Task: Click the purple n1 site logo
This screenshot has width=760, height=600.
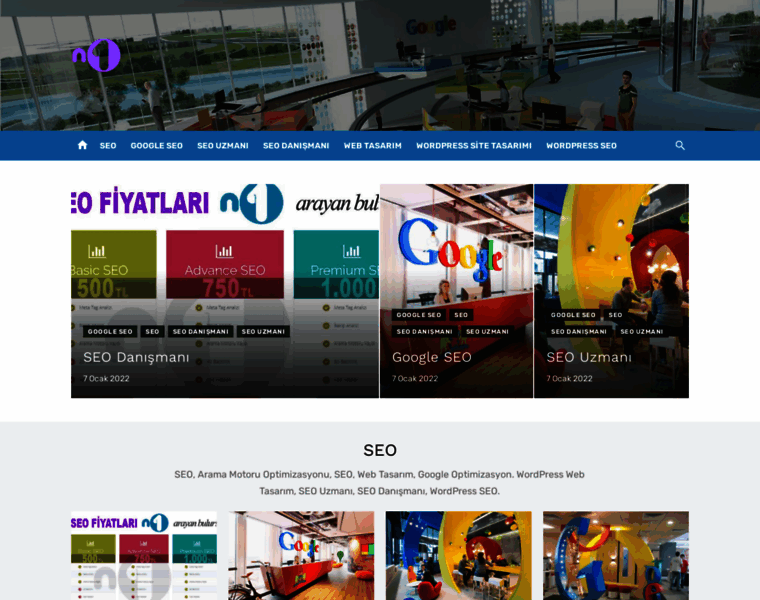Action: (x=97, y=55)
